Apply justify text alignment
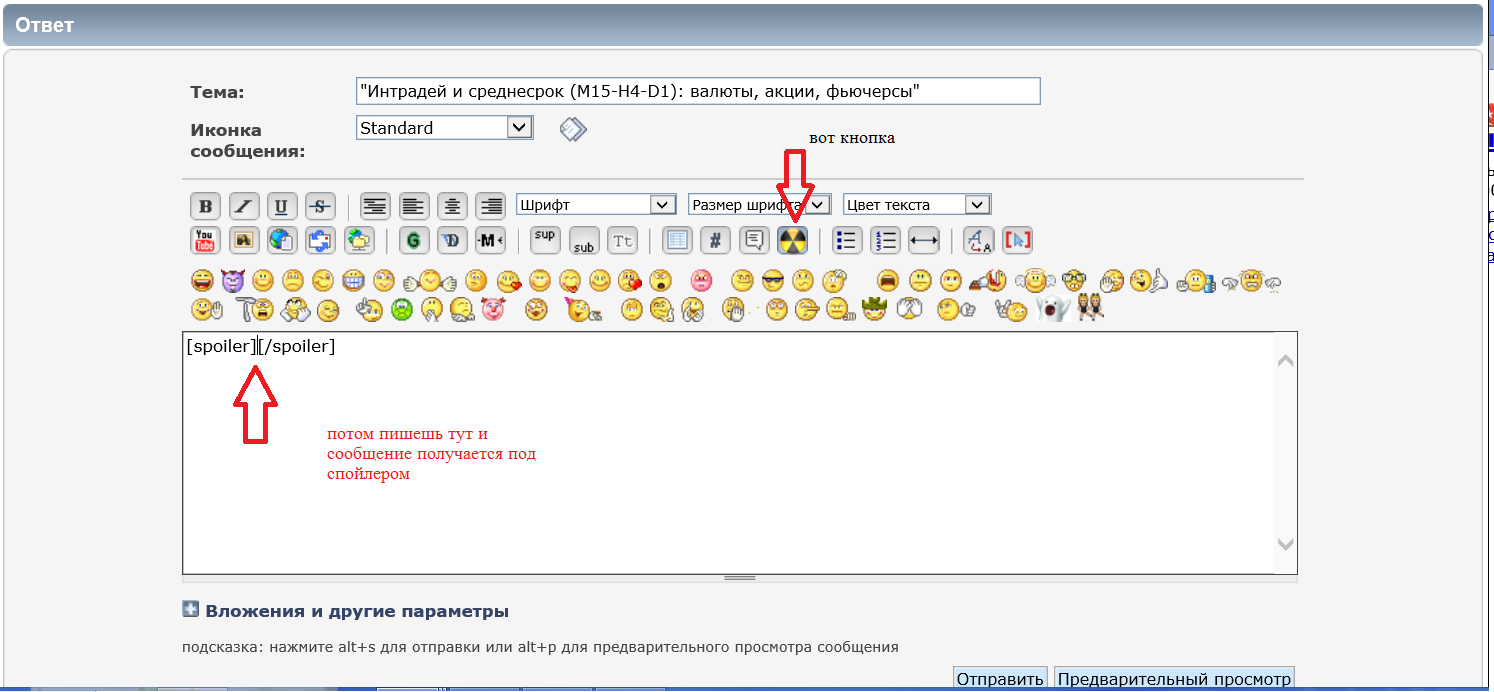The height and width of the screenshot is (692, 1494). click(x=375, y=206)
